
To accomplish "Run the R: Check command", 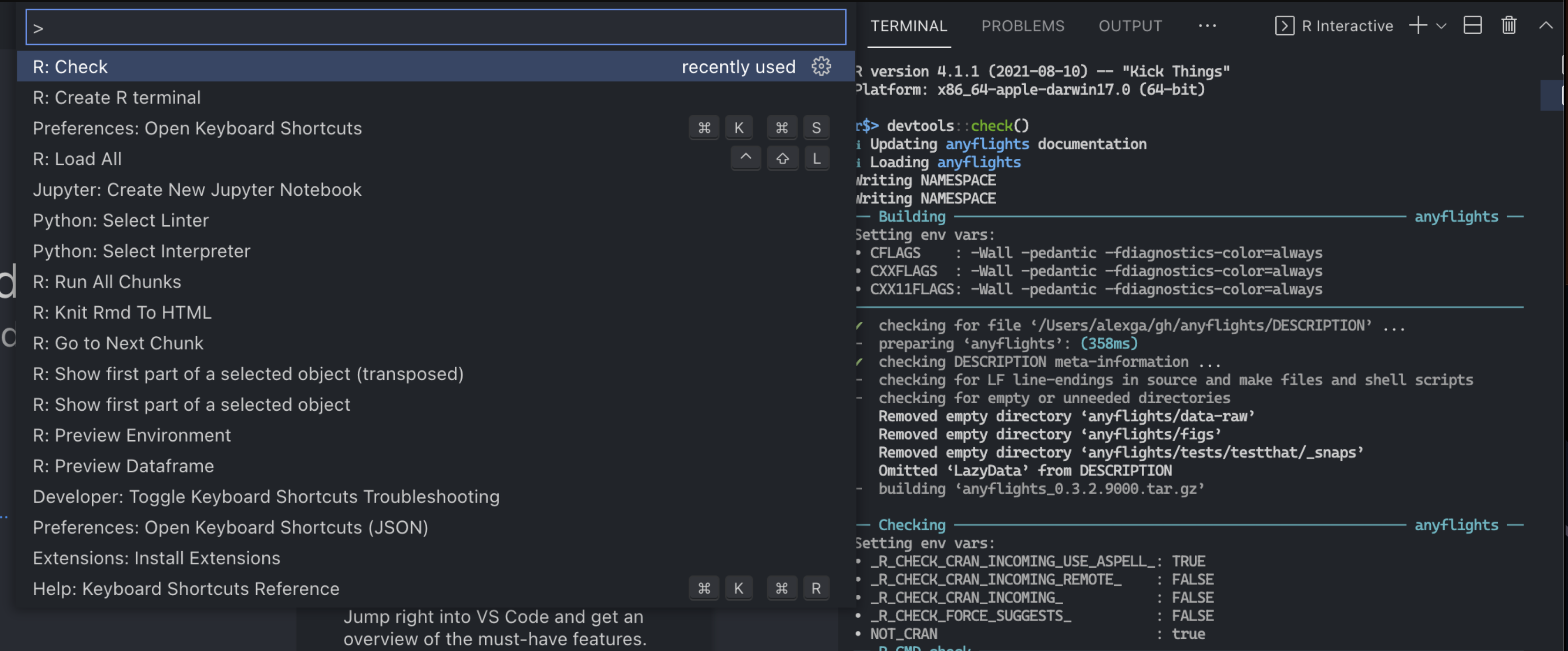I will pyautogui.click(x=70, y=67).
